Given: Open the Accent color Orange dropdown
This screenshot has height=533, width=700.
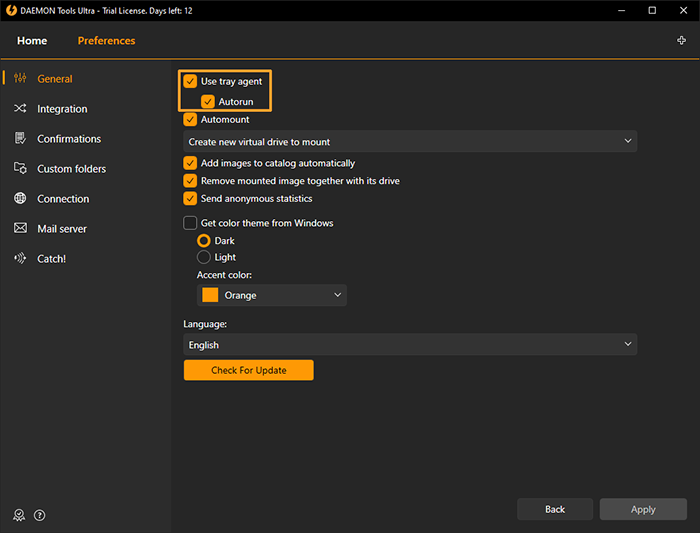Looking at the screenshot, I should tap(271, 295).
